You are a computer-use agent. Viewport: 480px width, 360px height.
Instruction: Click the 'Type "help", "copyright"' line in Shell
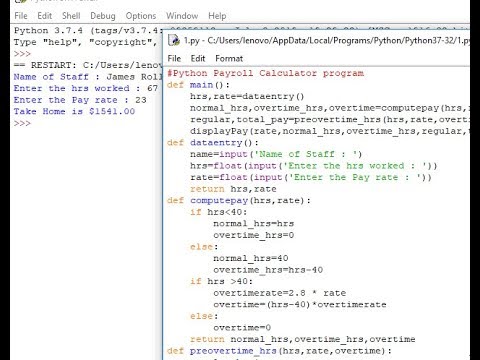coord(85,42)
